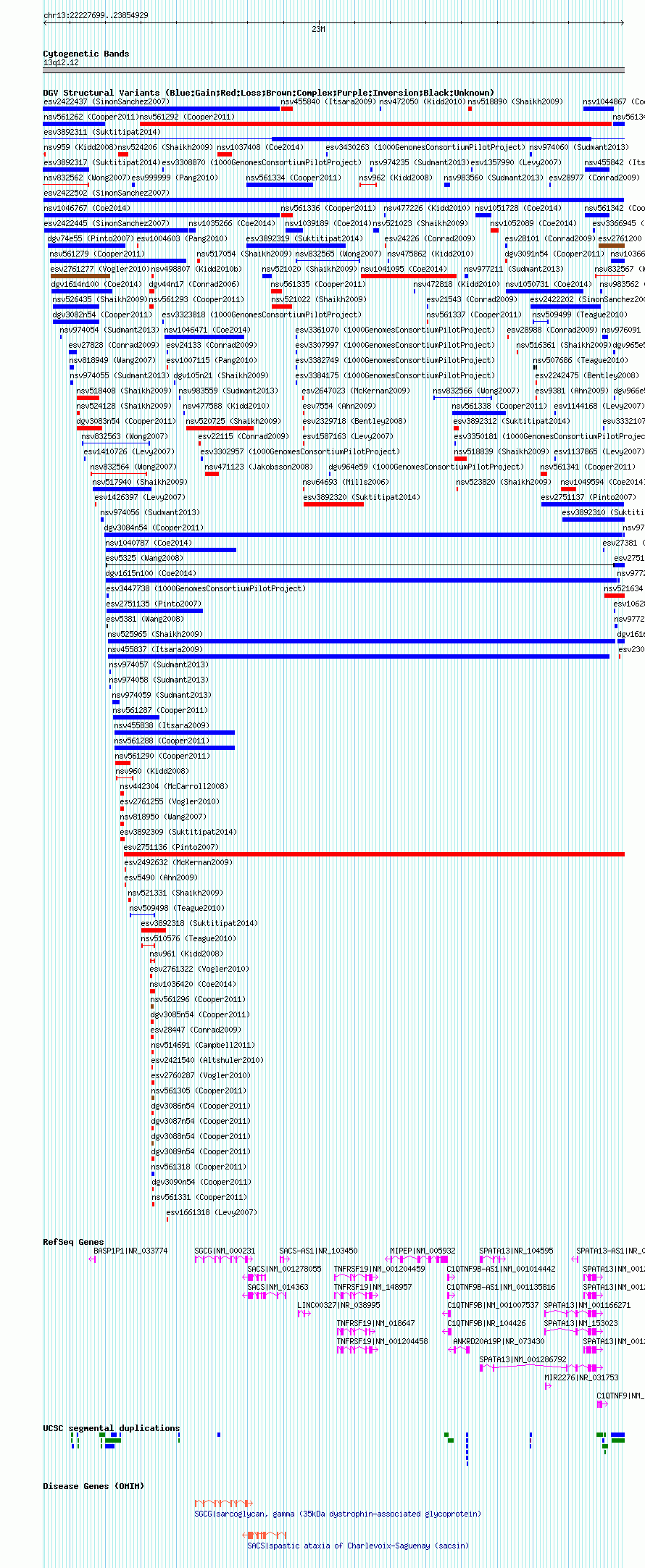This screenshot has width=645, height=1568.
Task: Open gene BASP1P1|NR_033774
Action: 130,1251
